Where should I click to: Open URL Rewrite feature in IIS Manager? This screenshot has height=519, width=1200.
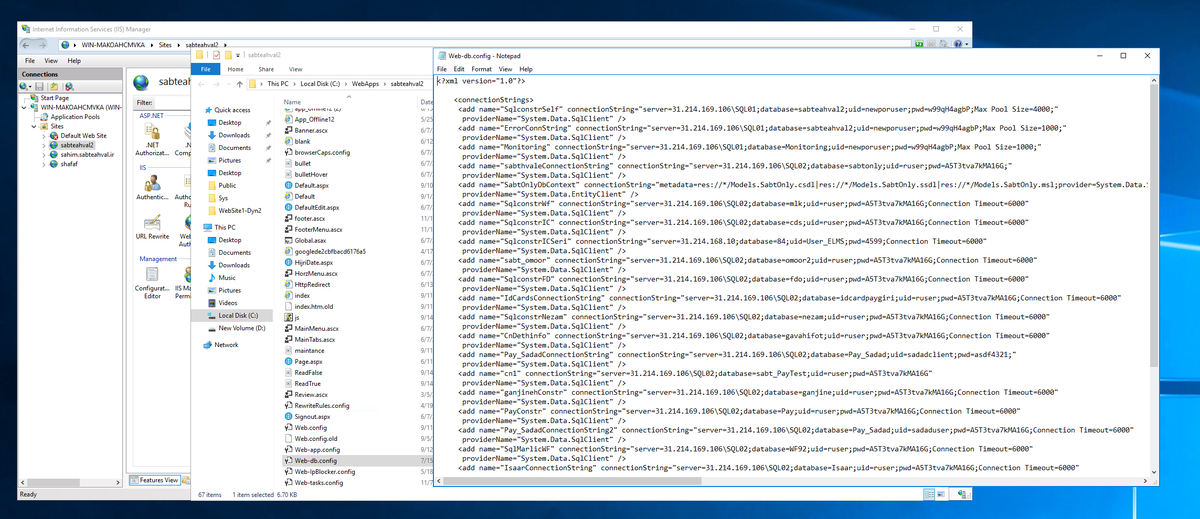point(152,229)
